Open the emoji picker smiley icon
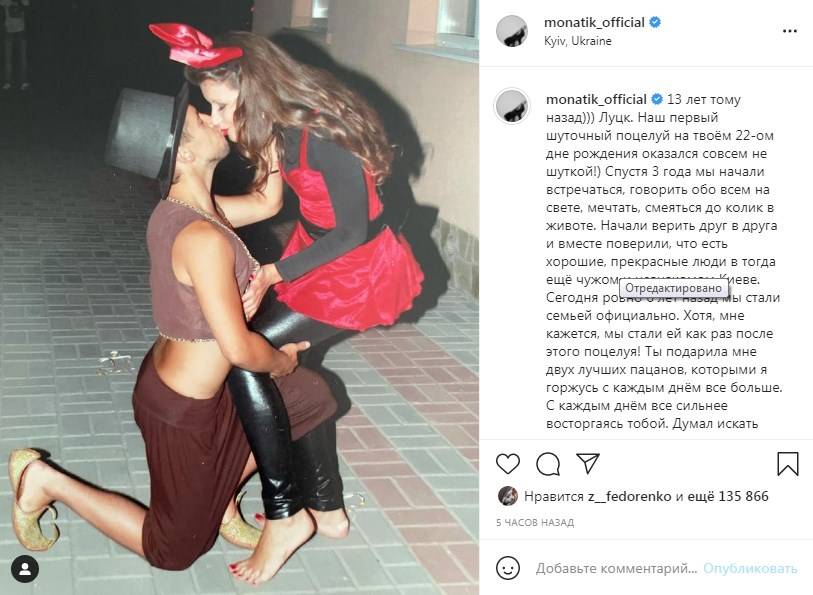Screen dimensions: 813x595 coord(508,569)
